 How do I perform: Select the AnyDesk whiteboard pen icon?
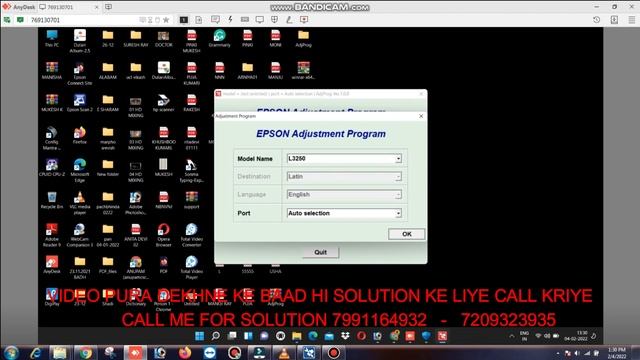pyautogui.click(x=289, y=20)
